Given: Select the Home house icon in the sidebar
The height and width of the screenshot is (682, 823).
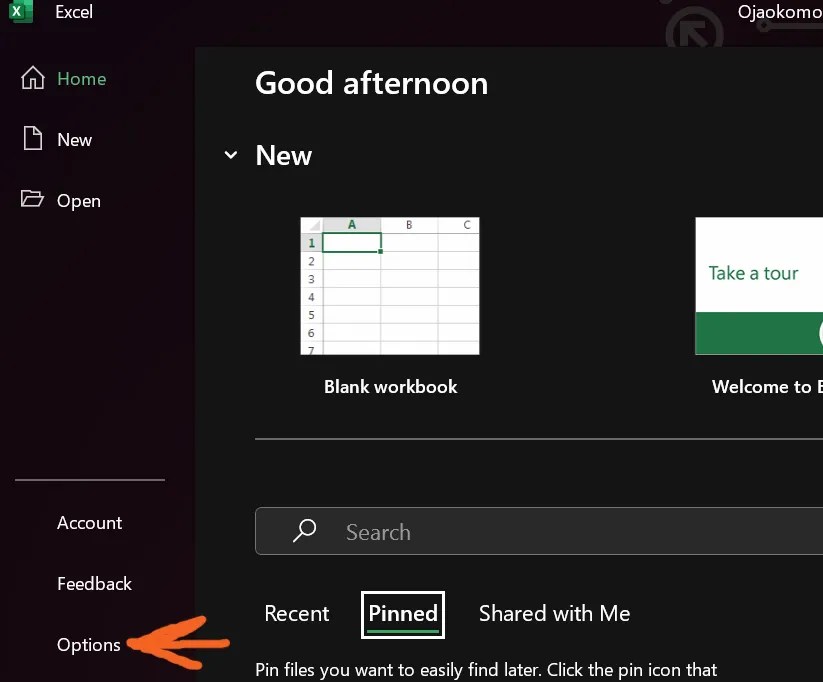Looking at the screenshot, I should (x=32, y=78).
